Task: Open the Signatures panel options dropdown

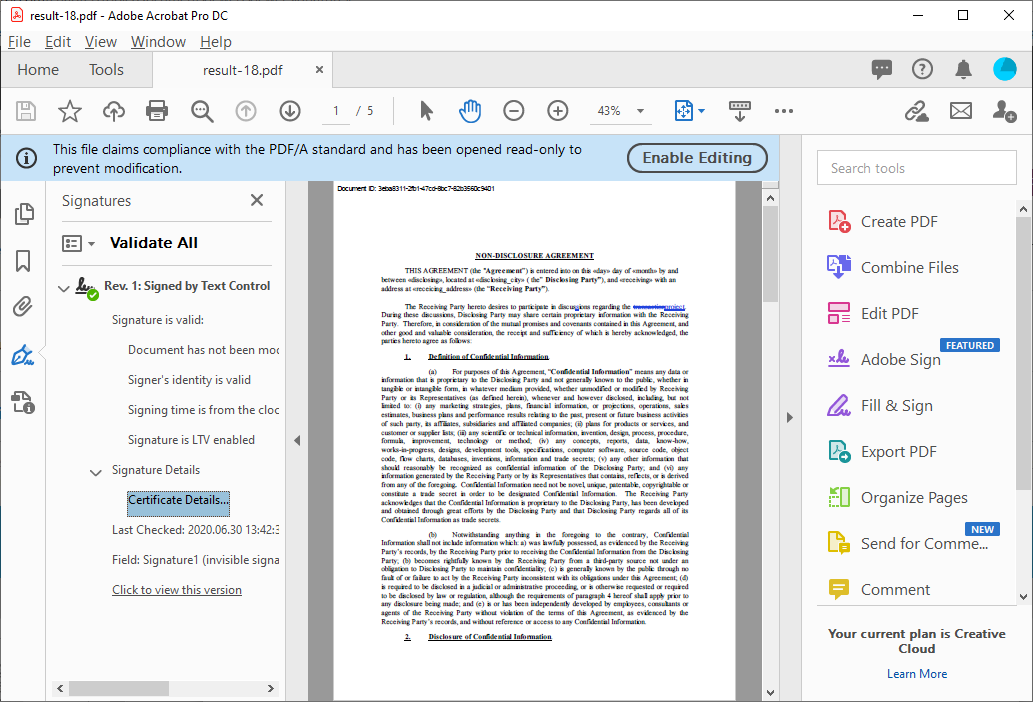Action: tap(78, 244)
